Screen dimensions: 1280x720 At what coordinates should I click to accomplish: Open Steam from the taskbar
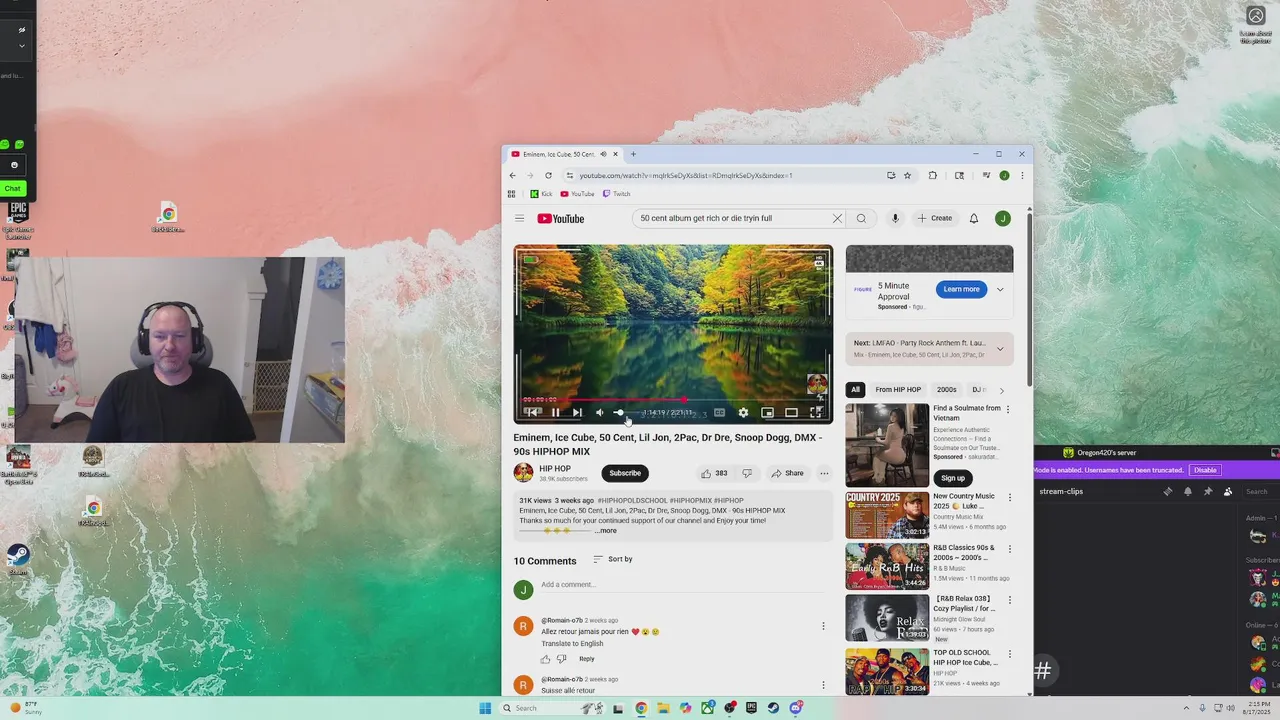[773, 708]
